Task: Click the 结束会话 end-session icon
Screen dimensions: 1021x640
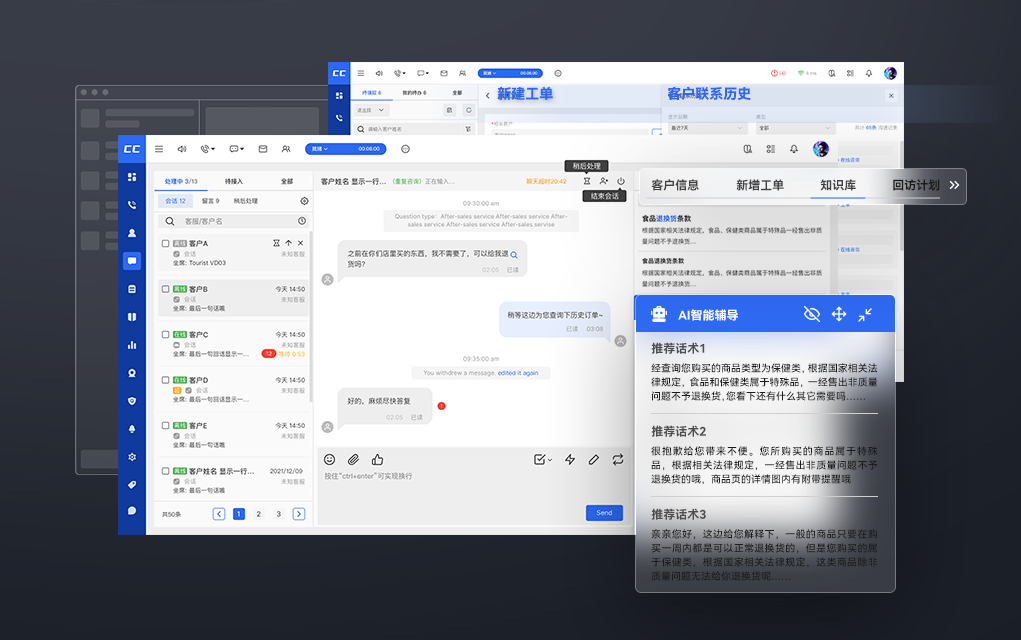Action: coord(622,182)
